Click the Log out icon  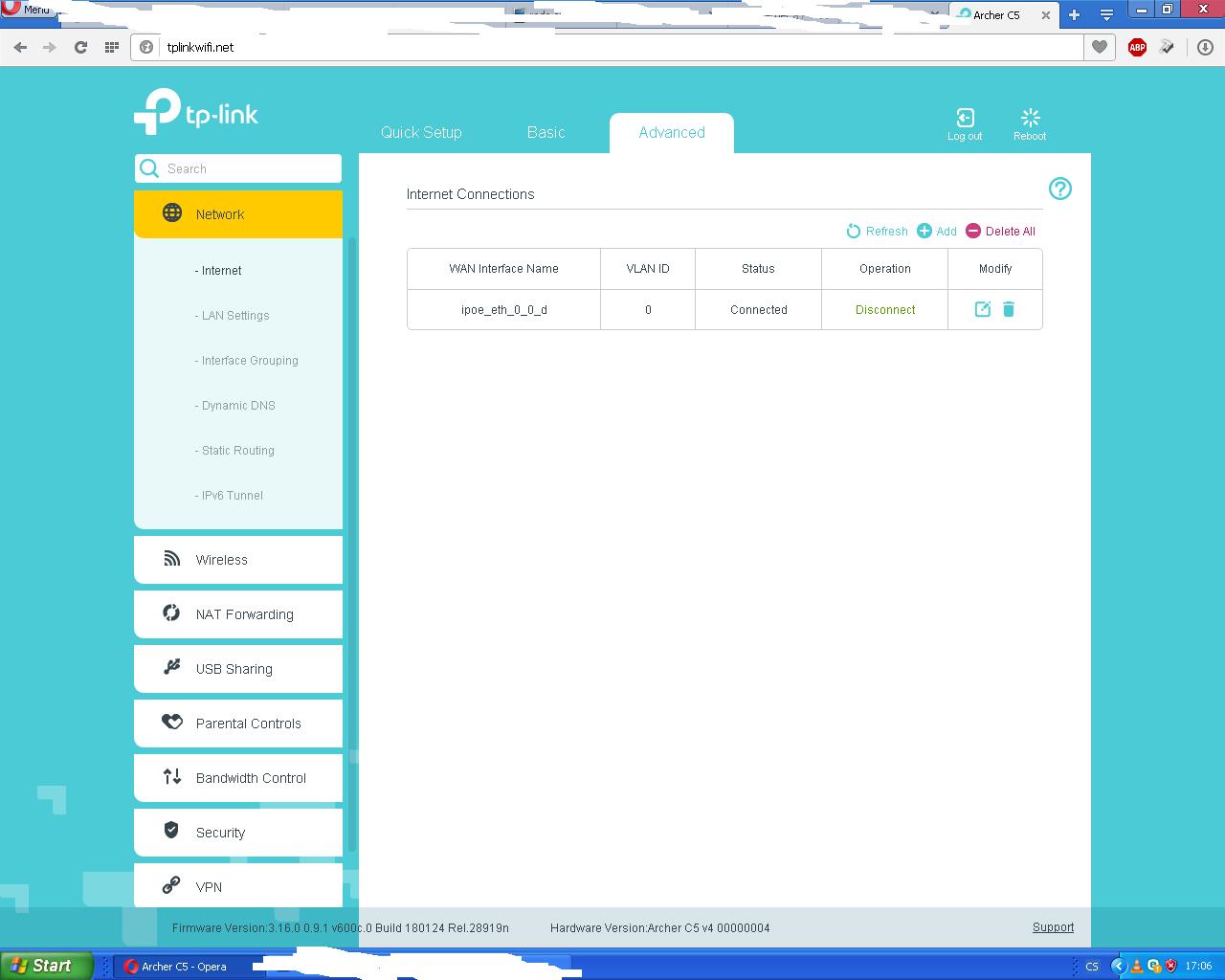point(965,123)
